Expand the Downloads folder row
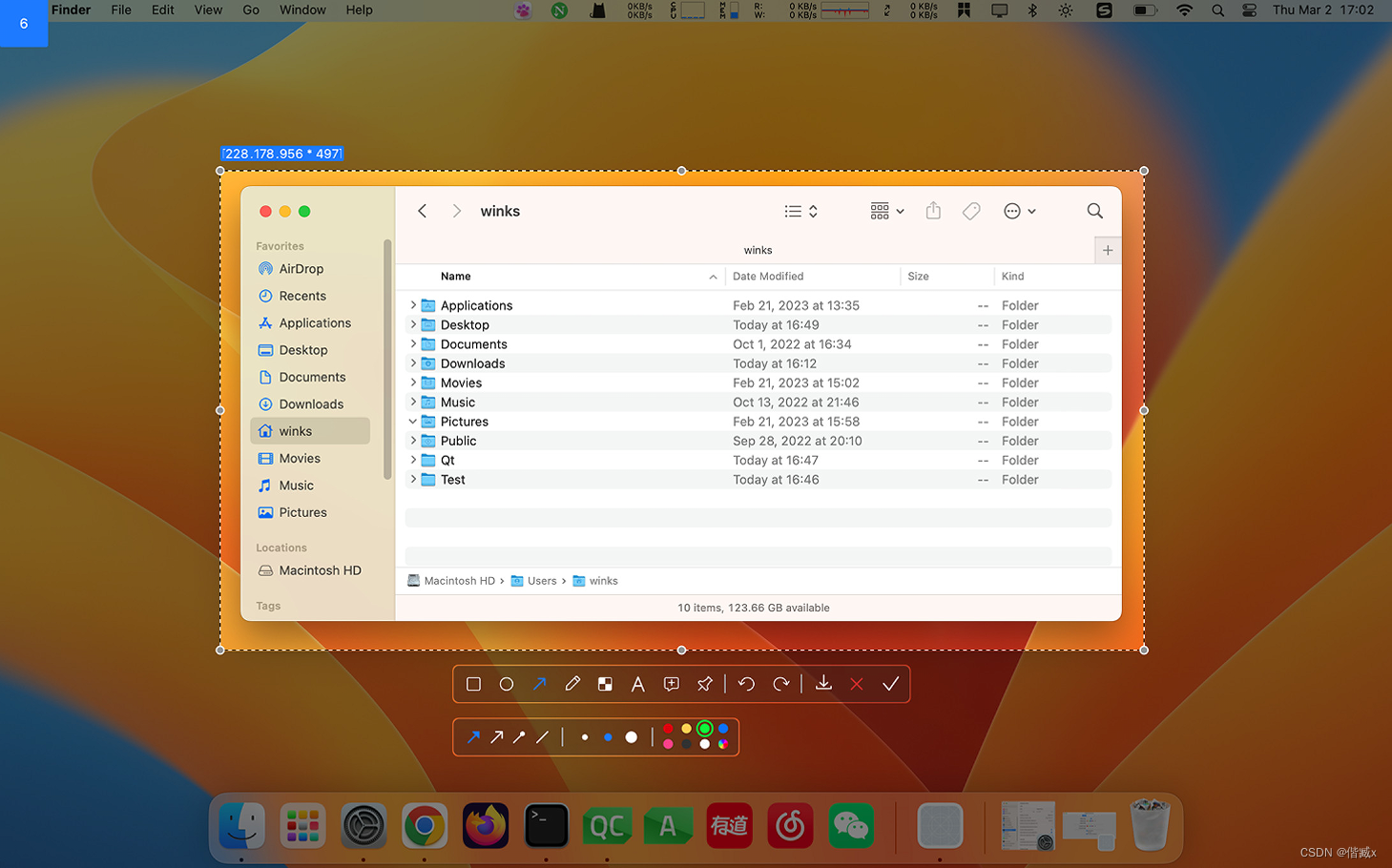Screen dimensions: 1392x868 (x=413, y=363)
